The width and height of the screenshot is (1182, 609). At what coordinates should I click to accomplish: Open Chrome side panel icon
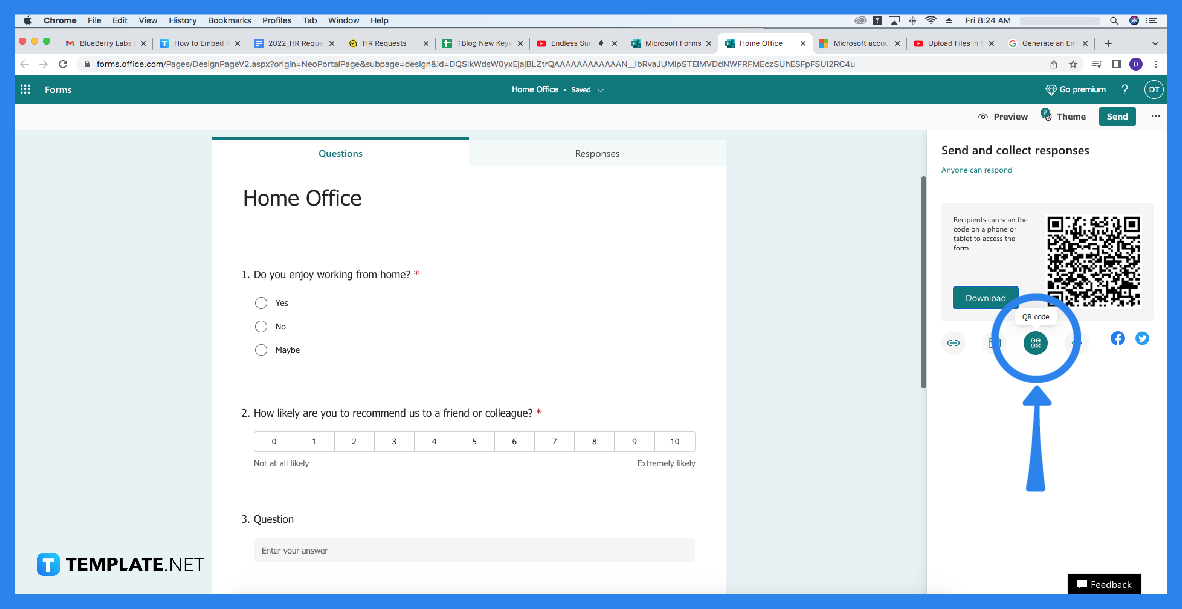[1116, 64]
